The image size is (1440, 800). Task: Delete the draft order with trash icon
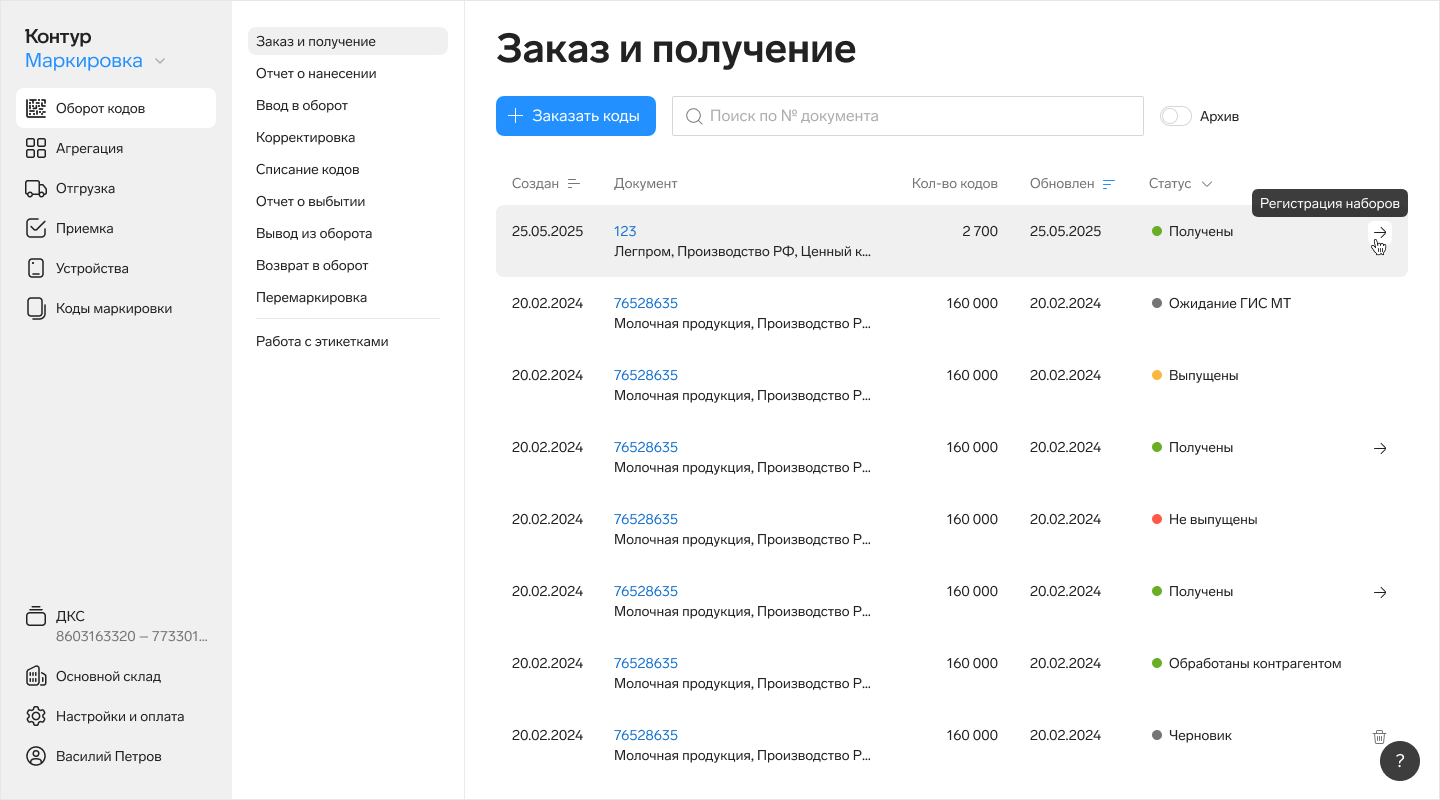[x=1379, y=736]
